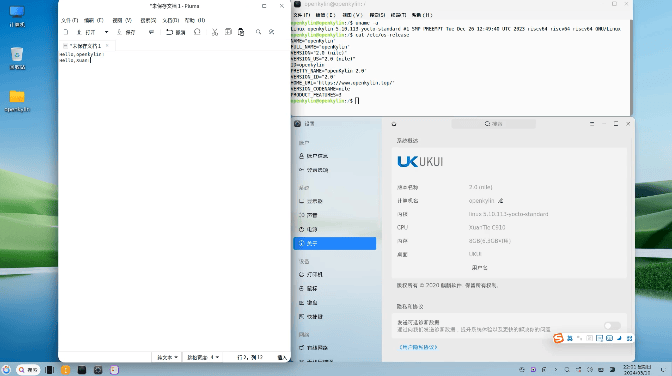Save the Pluma document using the toolbar save button
This screenshot has width=672, height=376.
point(126,32)
